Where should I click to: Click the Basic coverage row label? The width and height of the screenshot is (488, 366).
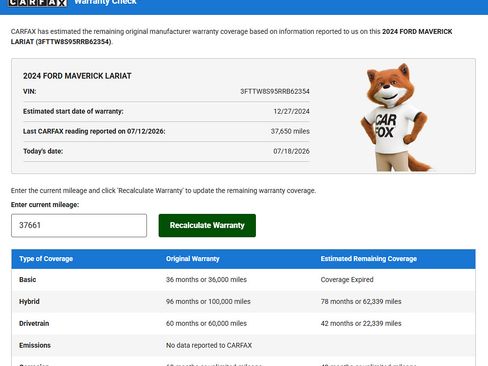click(28, 279)
